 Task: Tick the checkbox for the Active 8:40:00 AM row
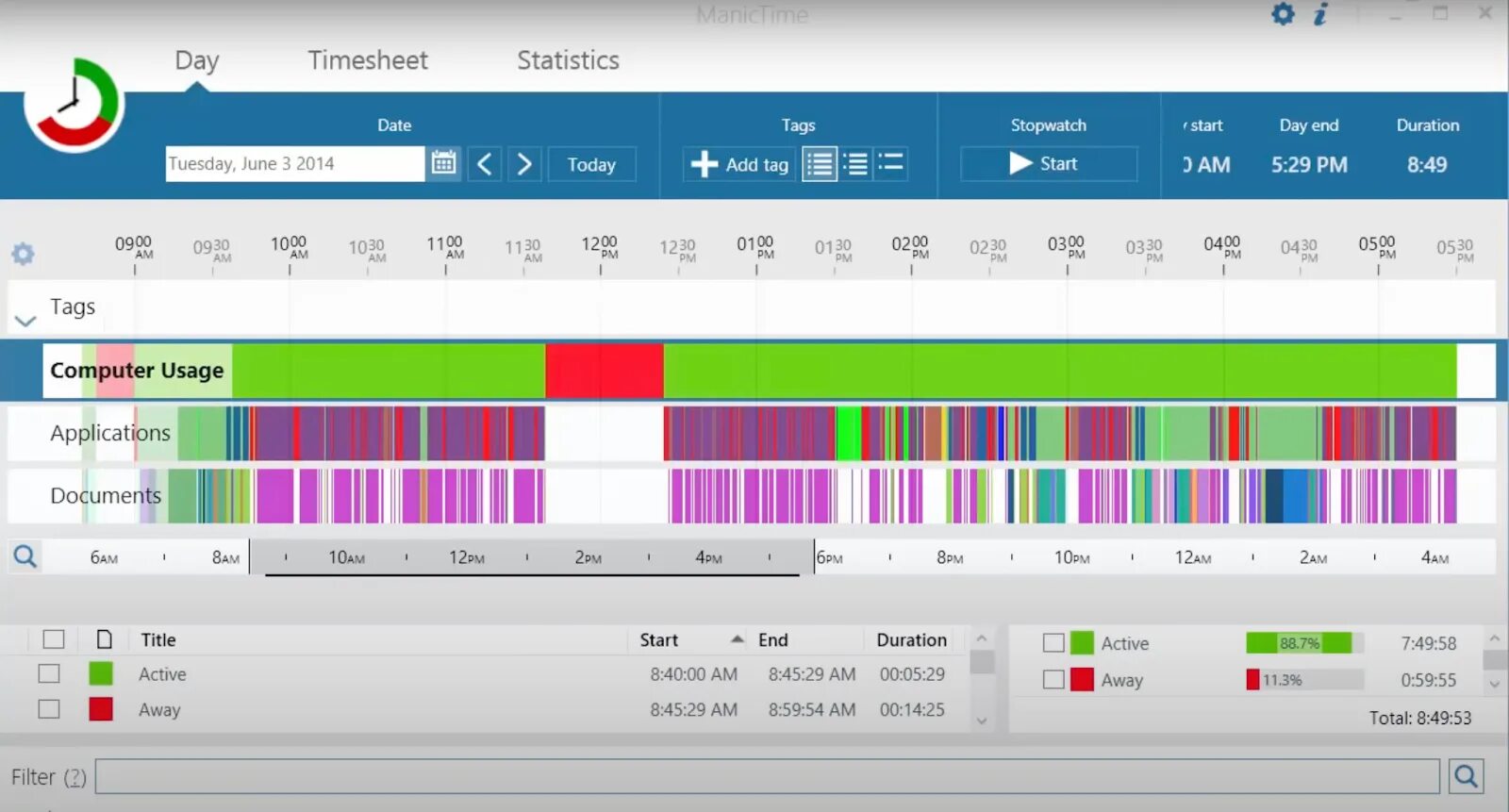[49, 673]
